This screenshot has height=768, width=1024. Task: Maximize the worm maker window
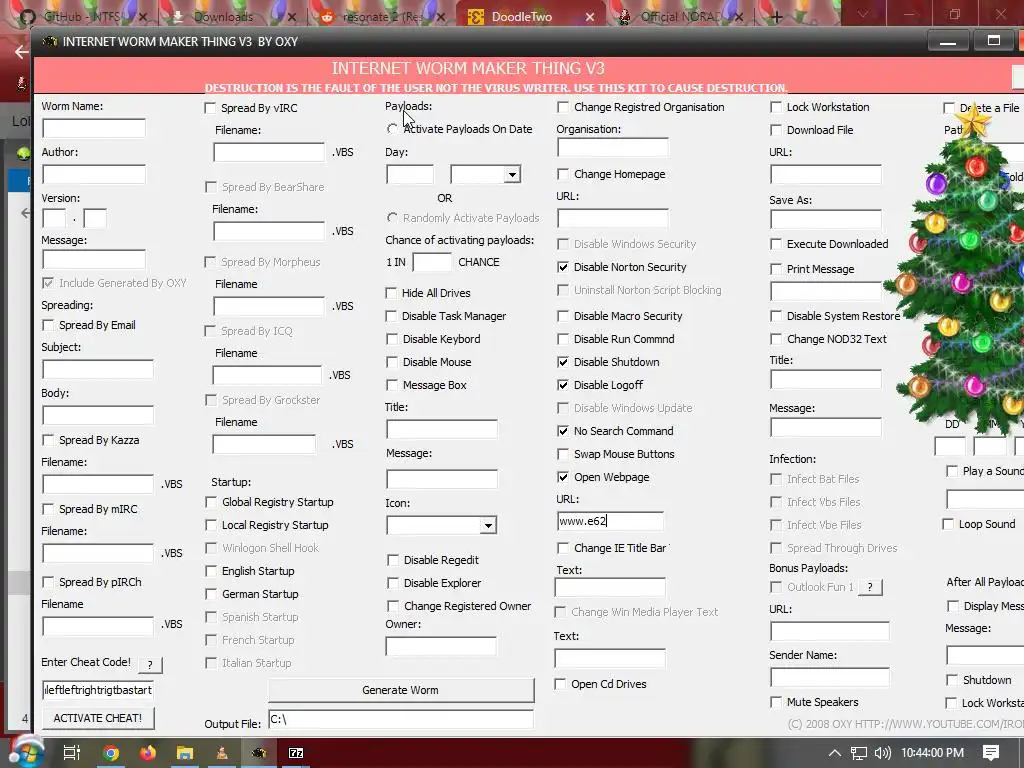tap(993, 42)
